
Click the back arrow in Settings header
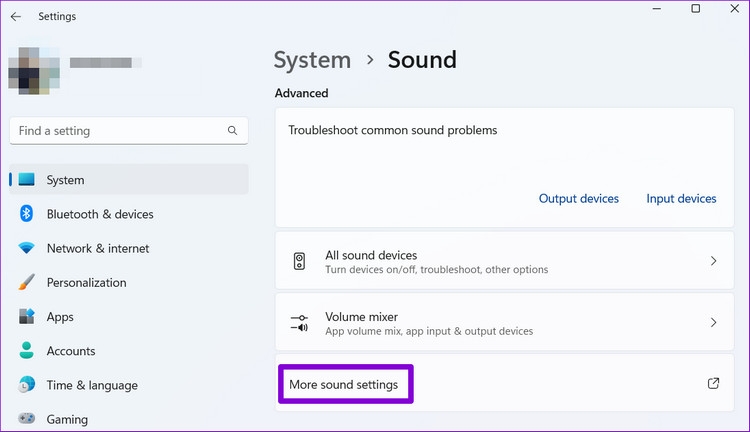tap(16, 16)
